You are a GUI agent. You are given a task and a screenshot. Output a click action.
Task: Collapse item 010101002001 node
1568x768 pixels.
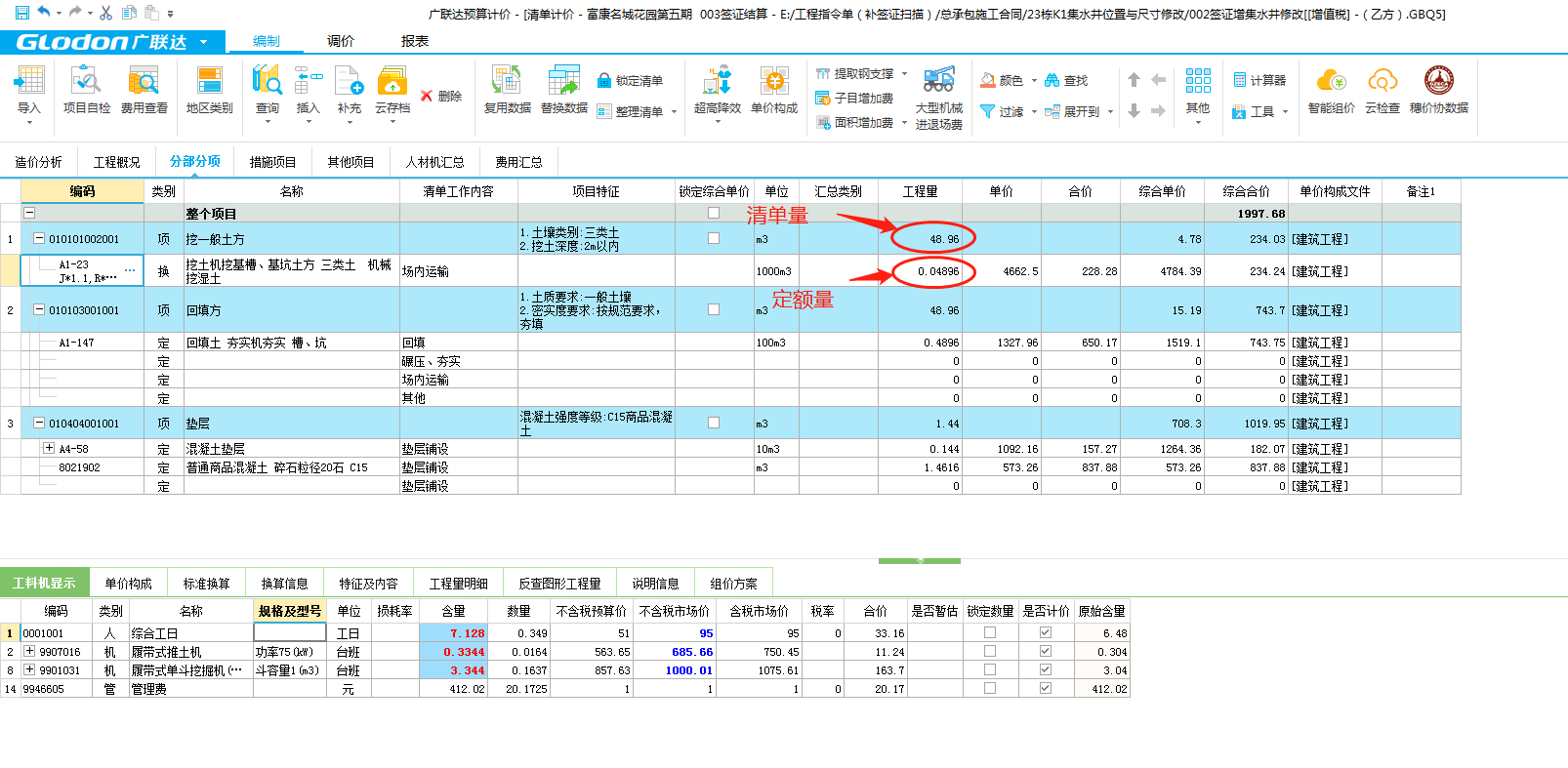tap(39, 238)
